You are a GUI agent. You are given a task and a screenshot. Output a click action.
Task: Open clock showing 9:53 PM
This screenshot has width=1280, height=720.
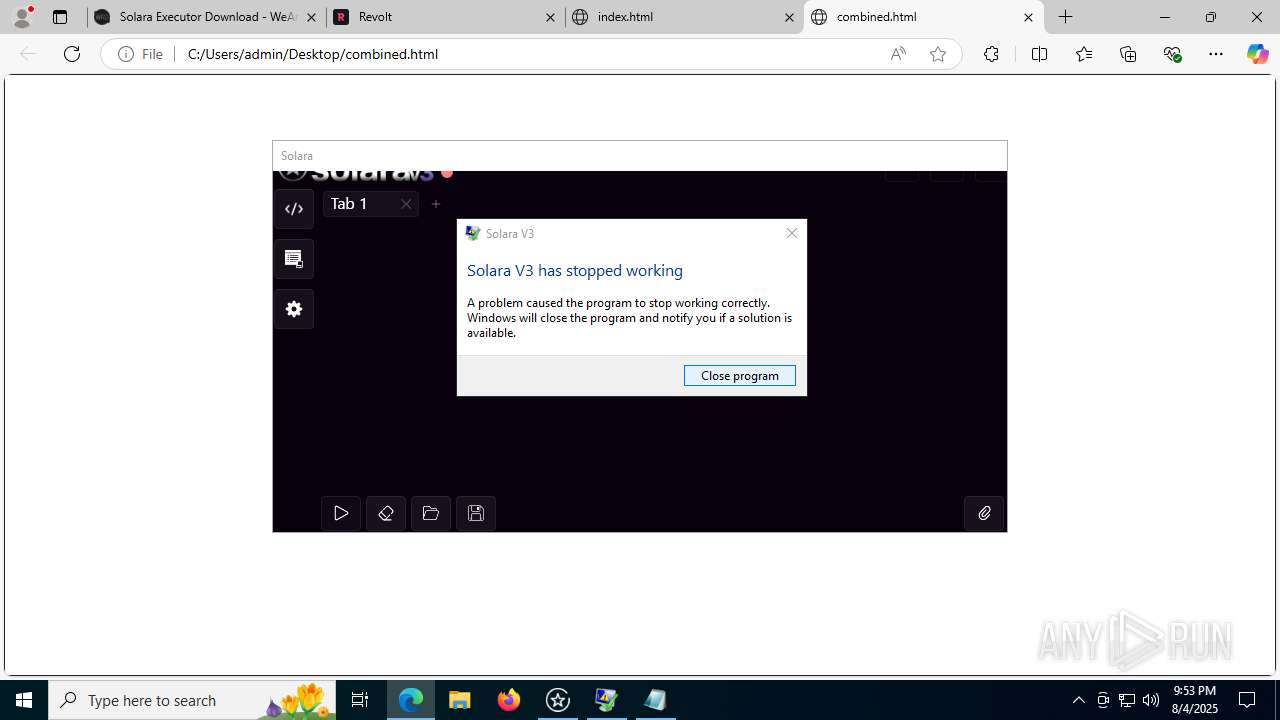click(x=1194, y=700)
